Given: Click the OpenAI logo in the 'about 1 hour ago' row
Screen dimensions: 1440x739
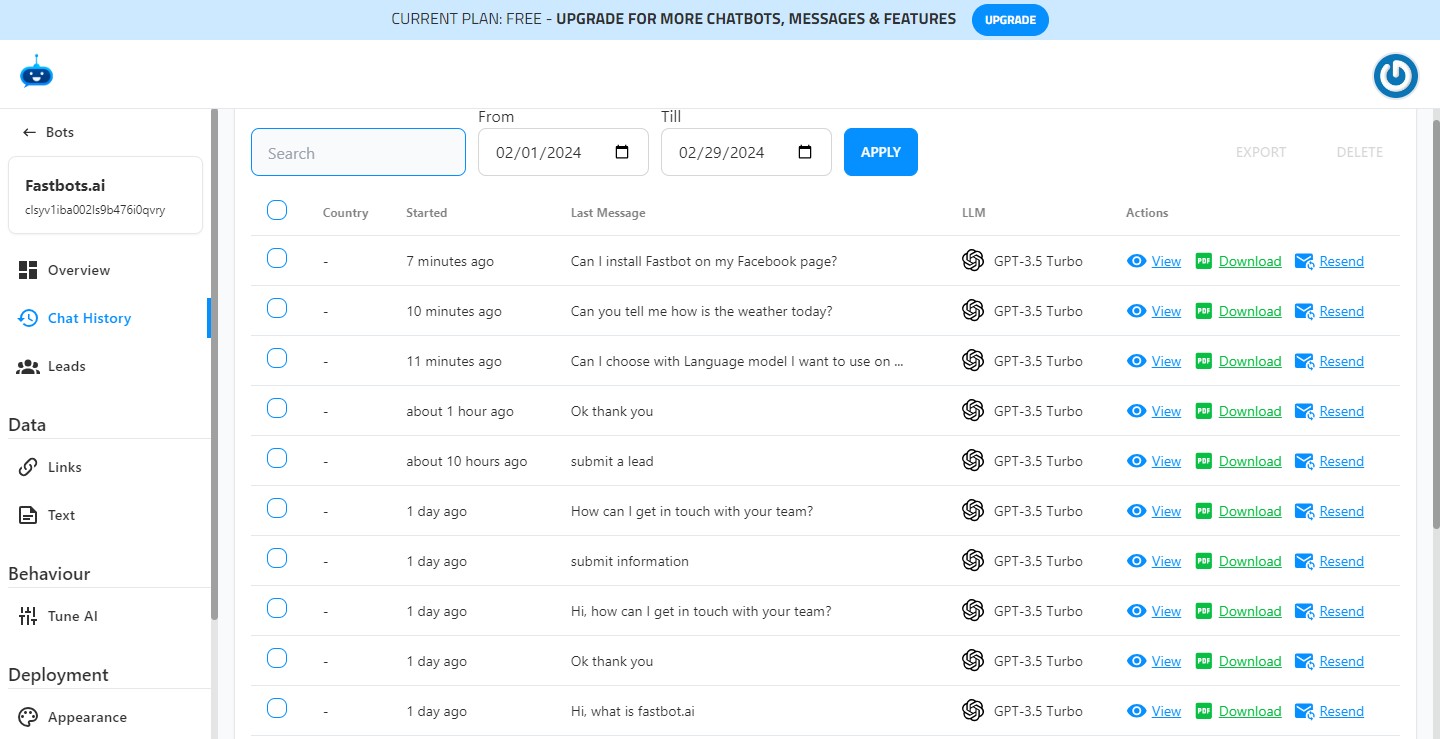Looking at the screenshot, I should [x=973, y=411].
